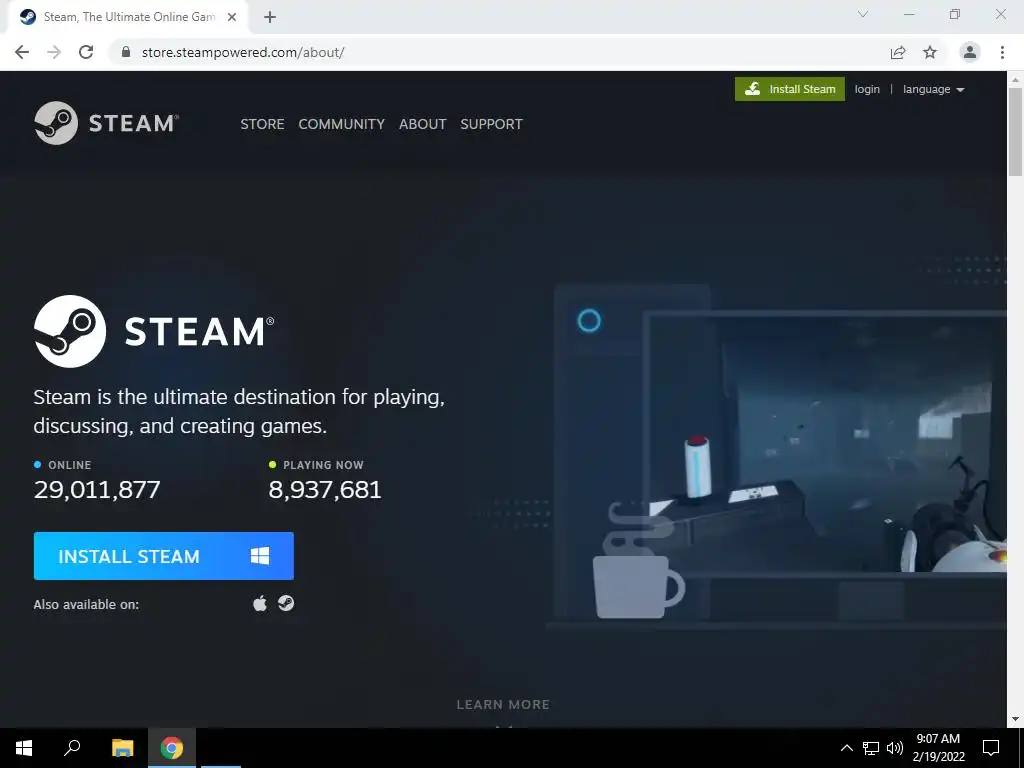Screen dimensions: 1024x768
Task: Click the login link
Action: (867, 89)
